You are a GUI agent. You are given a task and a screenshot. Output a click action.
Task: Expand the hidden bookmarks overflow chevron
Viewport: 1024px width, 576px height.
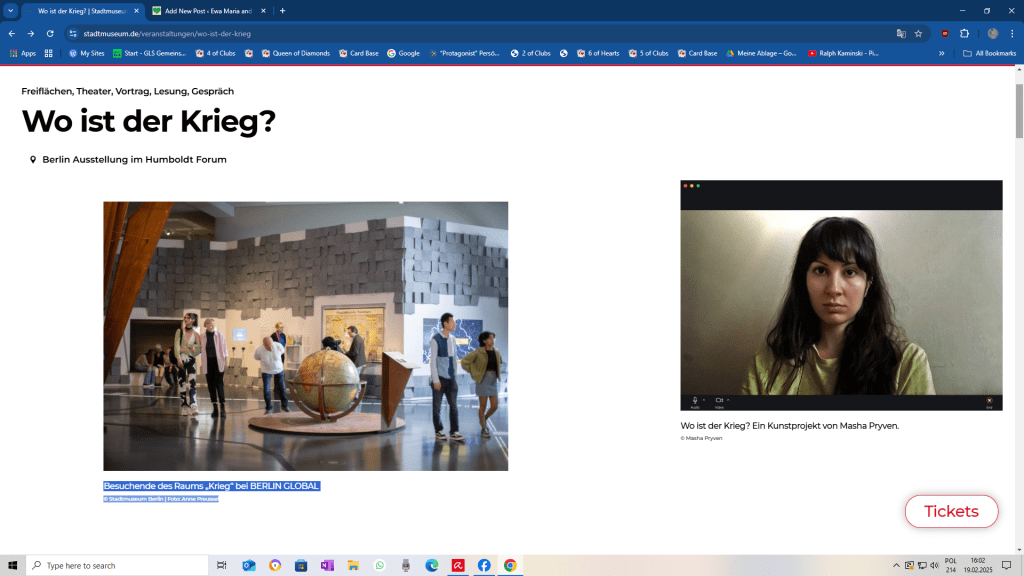point(941,53)
